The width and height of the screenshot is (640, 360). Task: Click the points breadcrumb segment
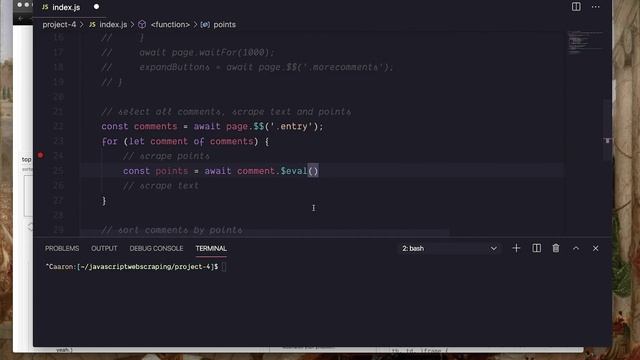224,24
